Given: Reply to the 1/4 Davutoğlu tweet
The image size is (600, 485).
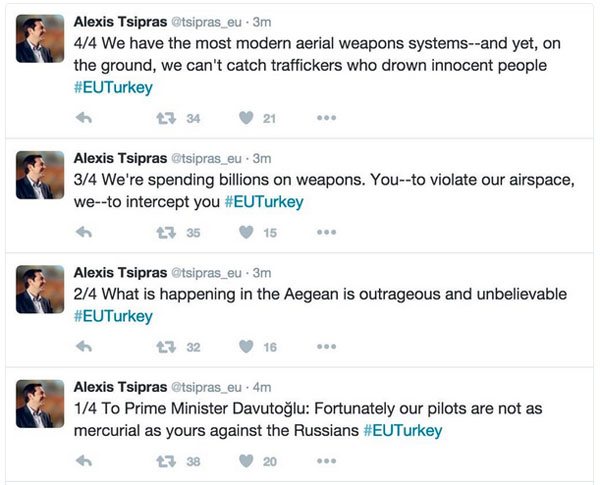Looking at the screenshot, I should point(84,461).
